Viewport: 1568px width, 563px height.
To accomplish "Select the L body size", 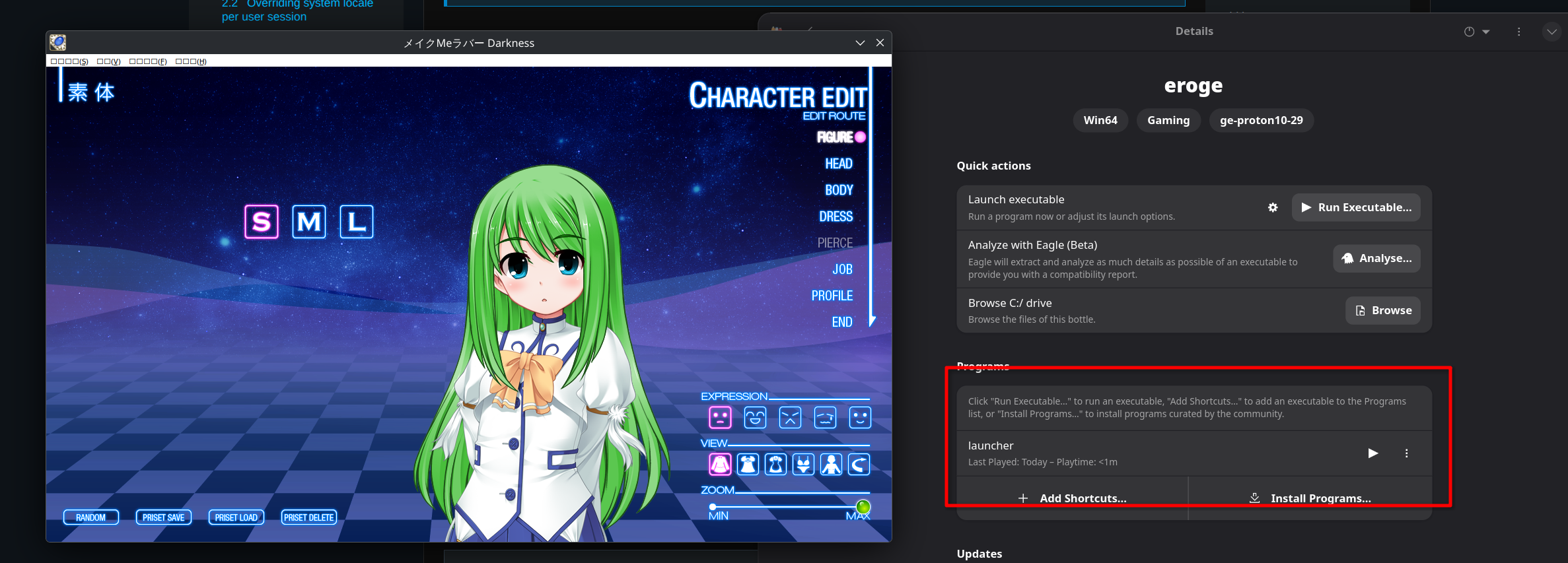I will coord(357,222).
